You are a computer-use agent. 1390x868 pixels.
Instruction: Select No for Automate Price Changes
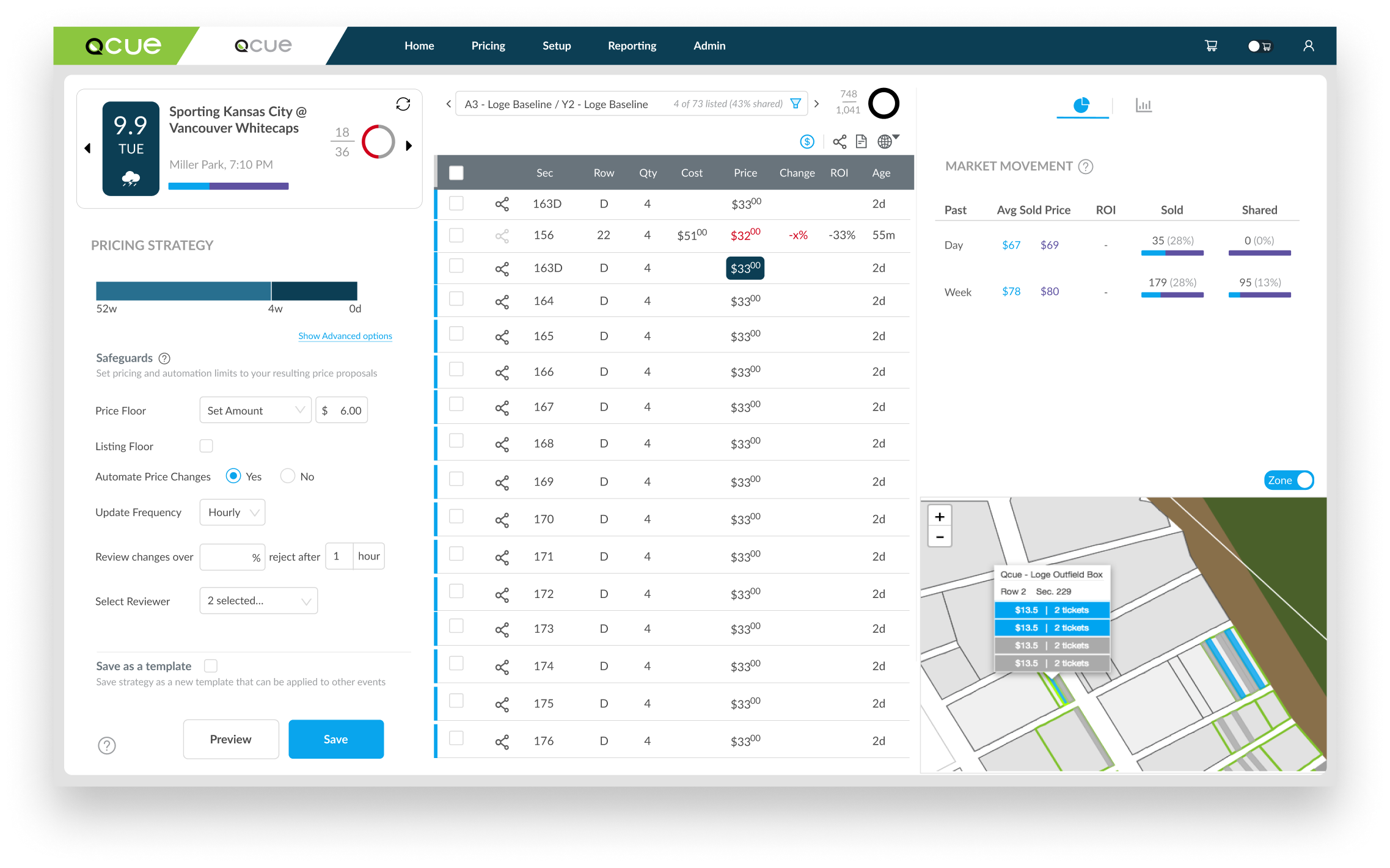point(287,476)
